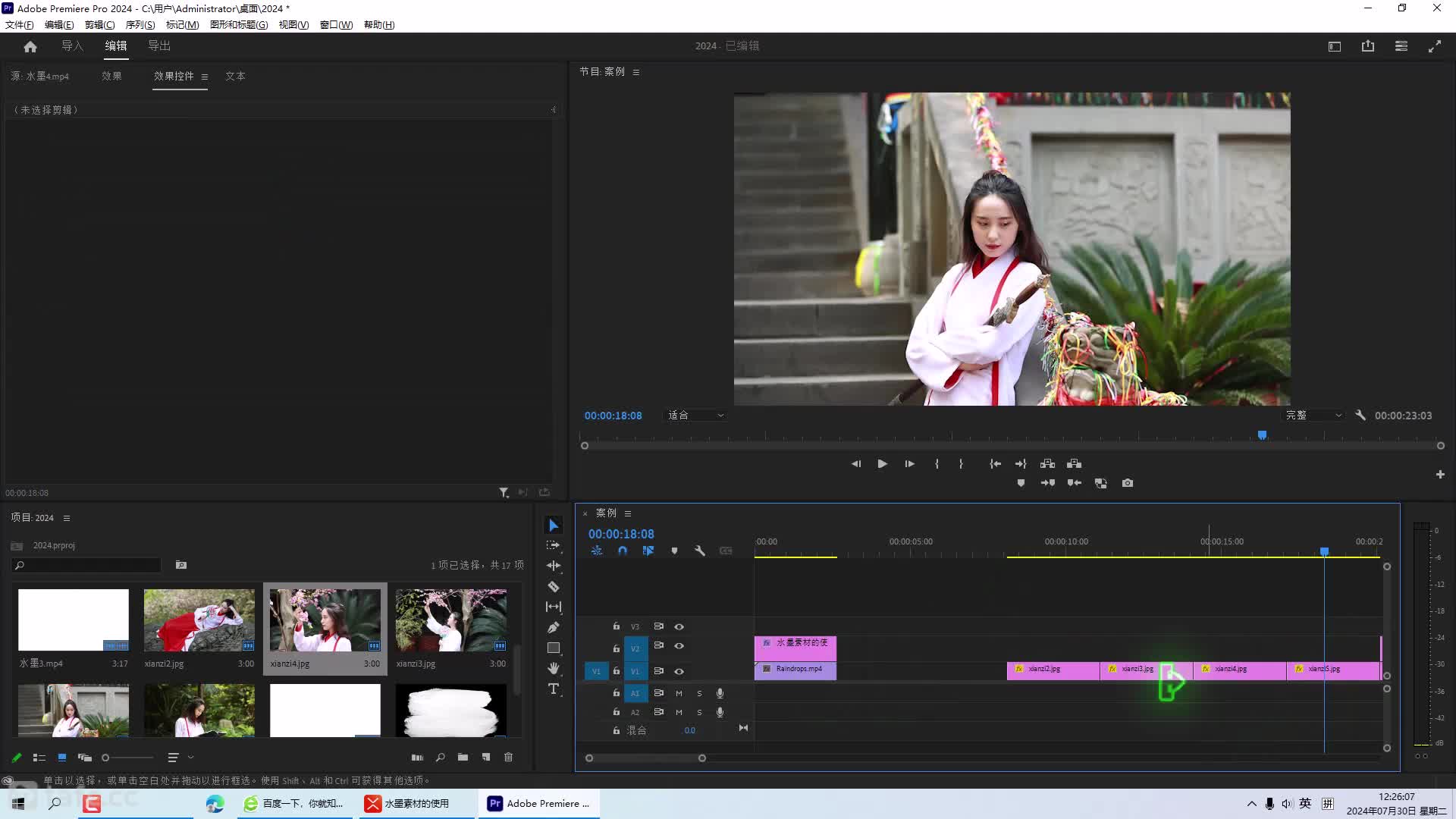Click Add Marker in Program monitor

1021,483
